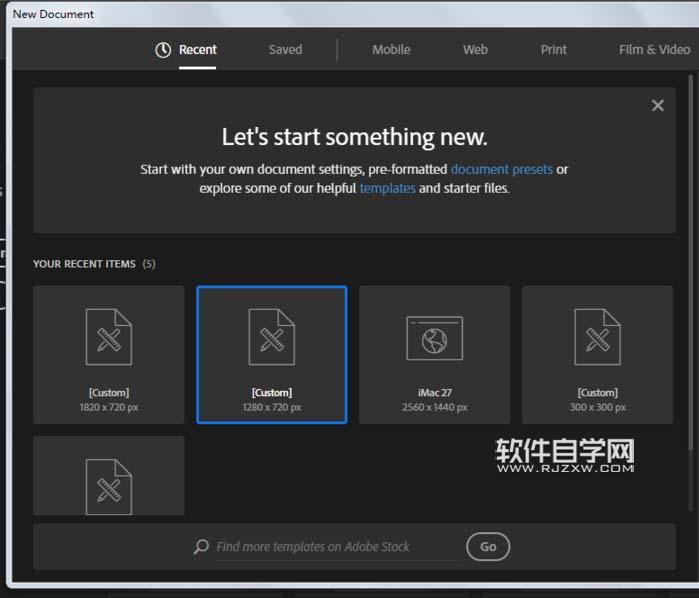This screenshot has width=699, height=598.
Task: Click the document icon of 1820 x 720 preset
Action: [x=109, y=337]
